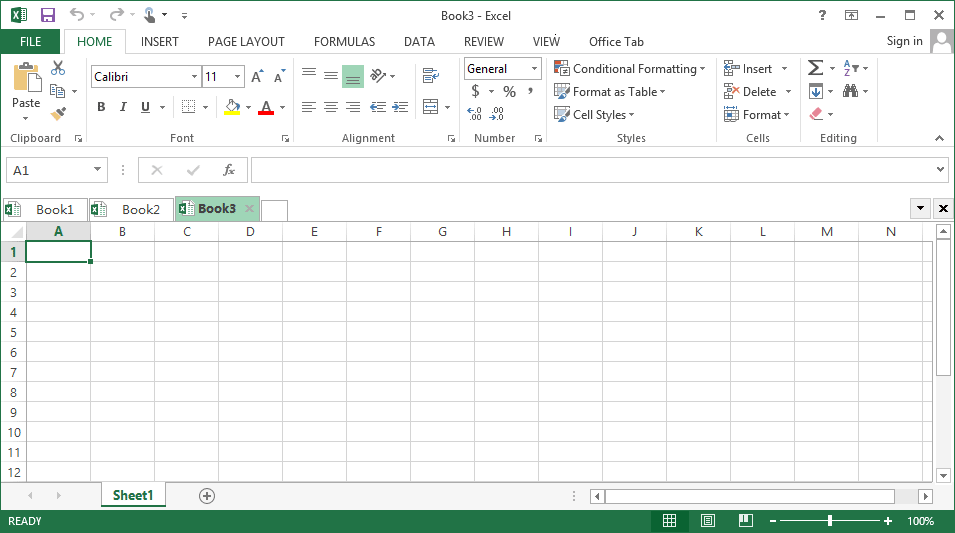The height and width of the screenshot is (533, 955).
Task: Click the Cut scissors icon
Action: click(x=58, y=68)
